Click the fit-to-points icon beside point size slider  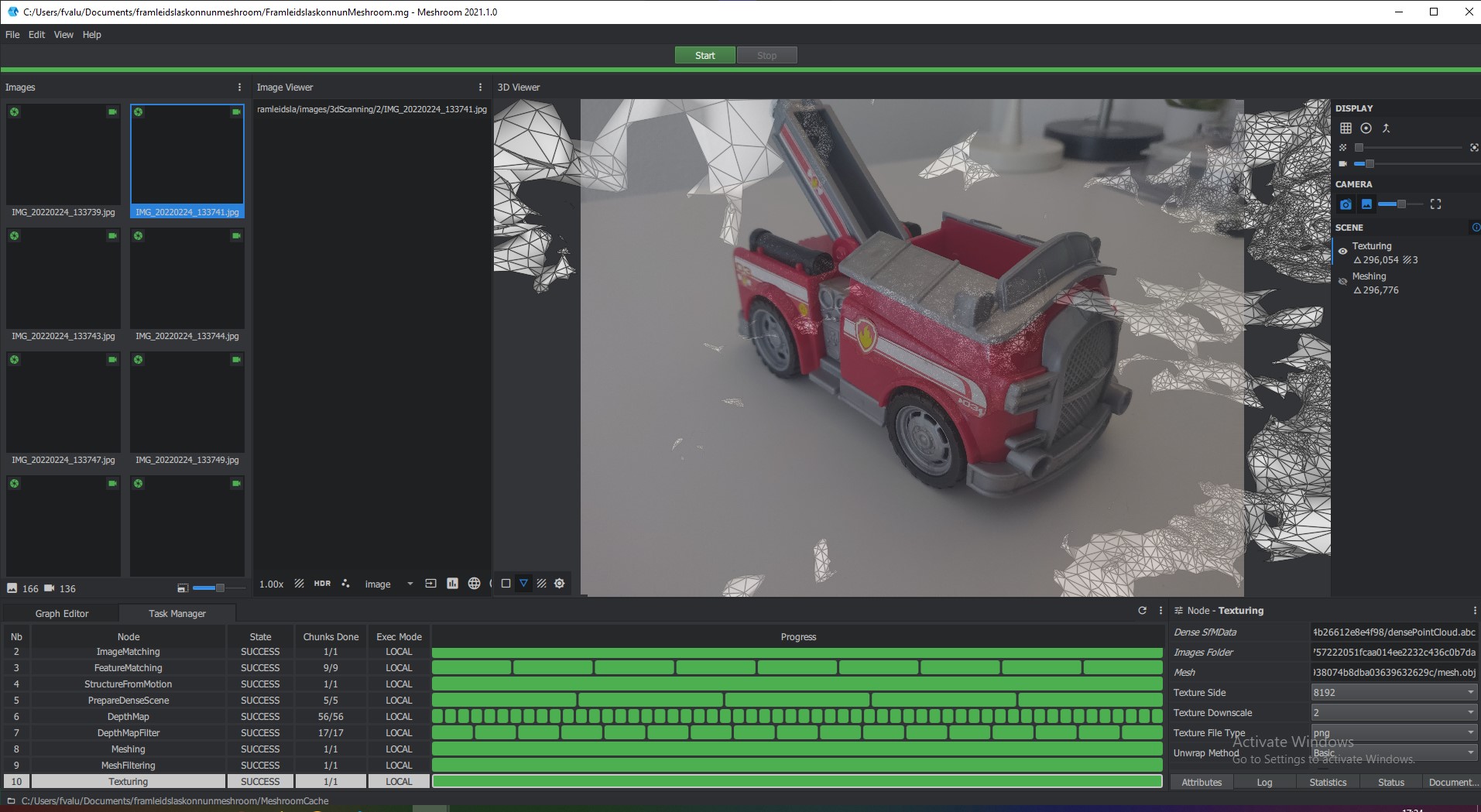1474,147
